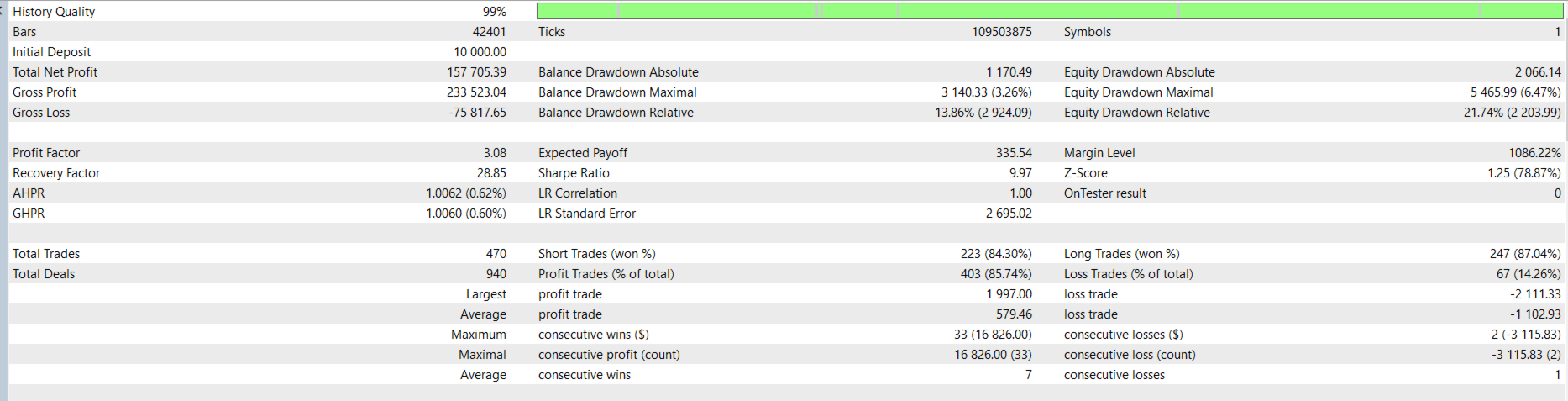Click the Bars value 42401
1568x401 pixels.
coord(490,32)
